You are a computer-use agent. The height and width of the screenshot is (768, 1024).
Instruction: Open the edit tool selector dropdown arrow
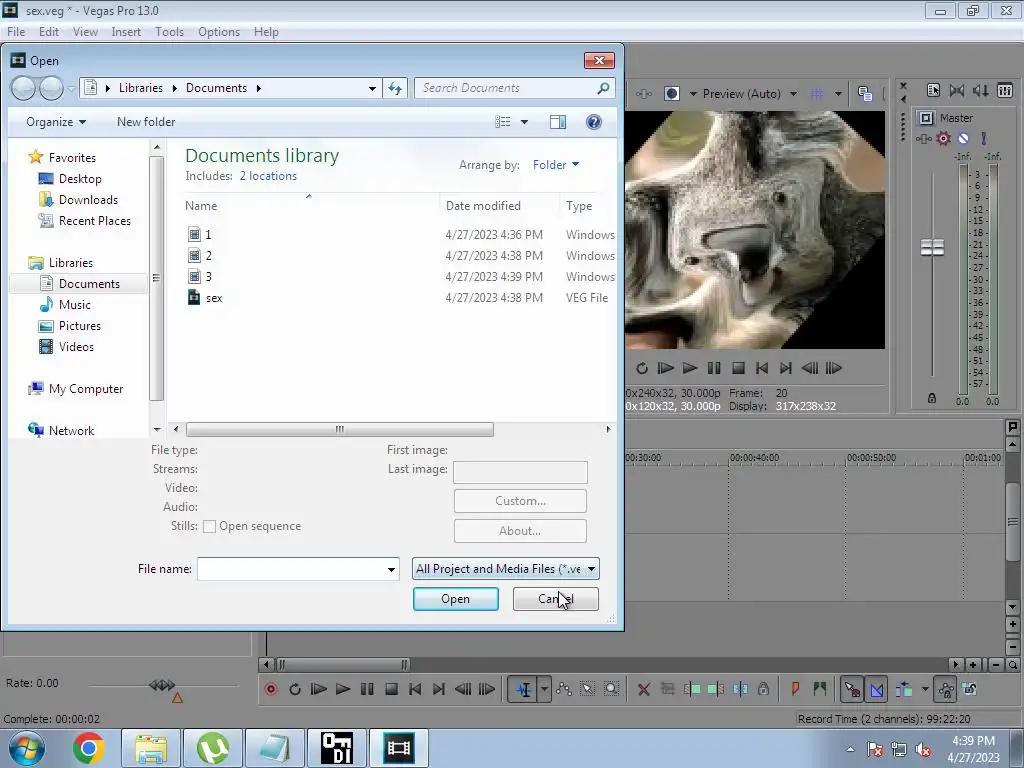543,689
